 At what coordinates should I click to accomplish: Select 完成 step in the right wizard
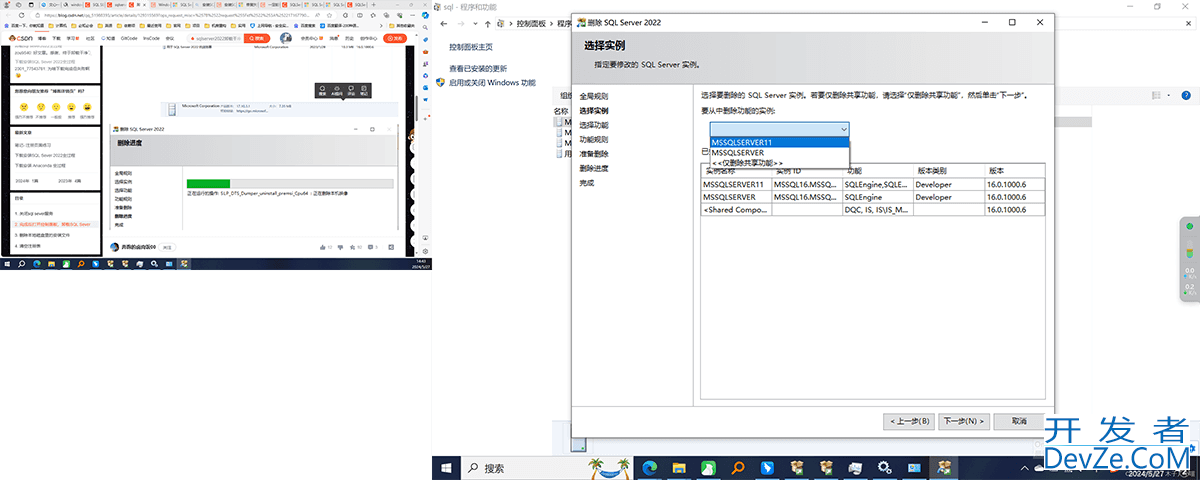pyautogui.click(x=587, y=183)
